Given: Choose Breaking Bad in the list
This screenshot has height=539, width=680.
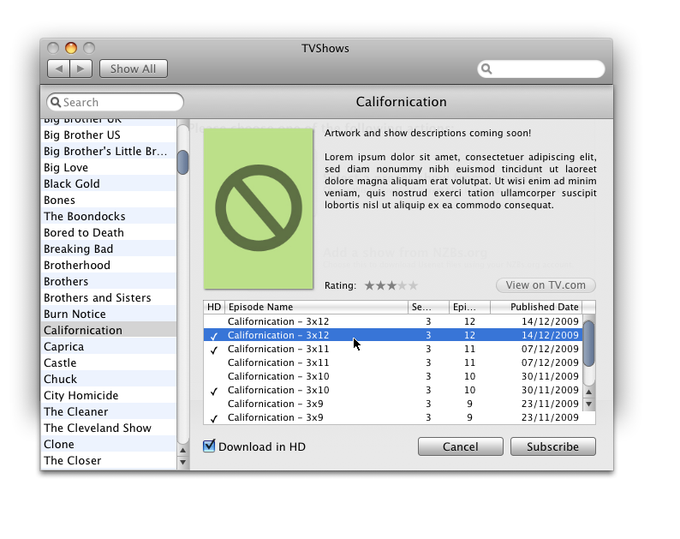Looking at the screenshot, I should coord(109,248).
